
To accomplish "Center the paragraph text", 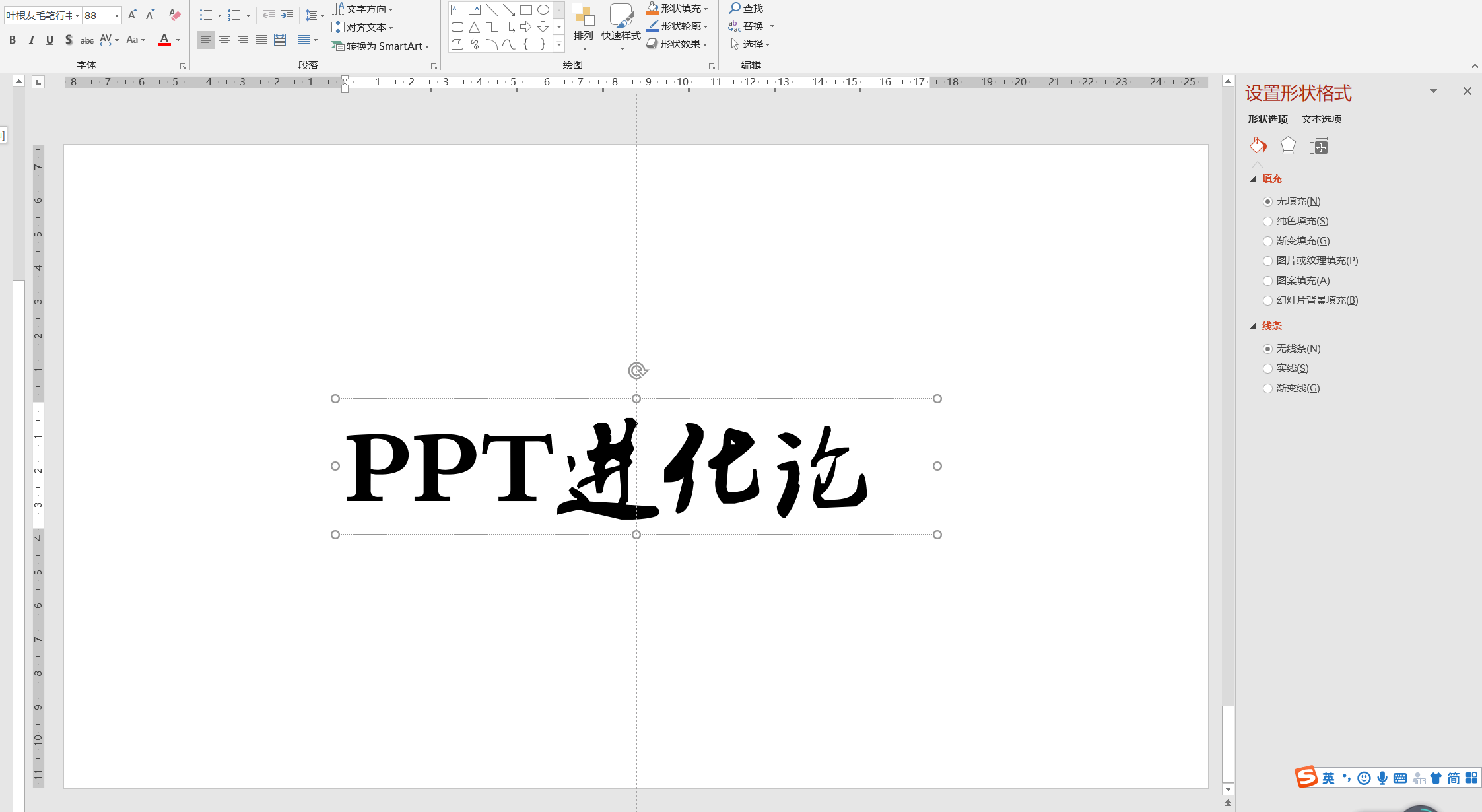I will pos(224,40).
